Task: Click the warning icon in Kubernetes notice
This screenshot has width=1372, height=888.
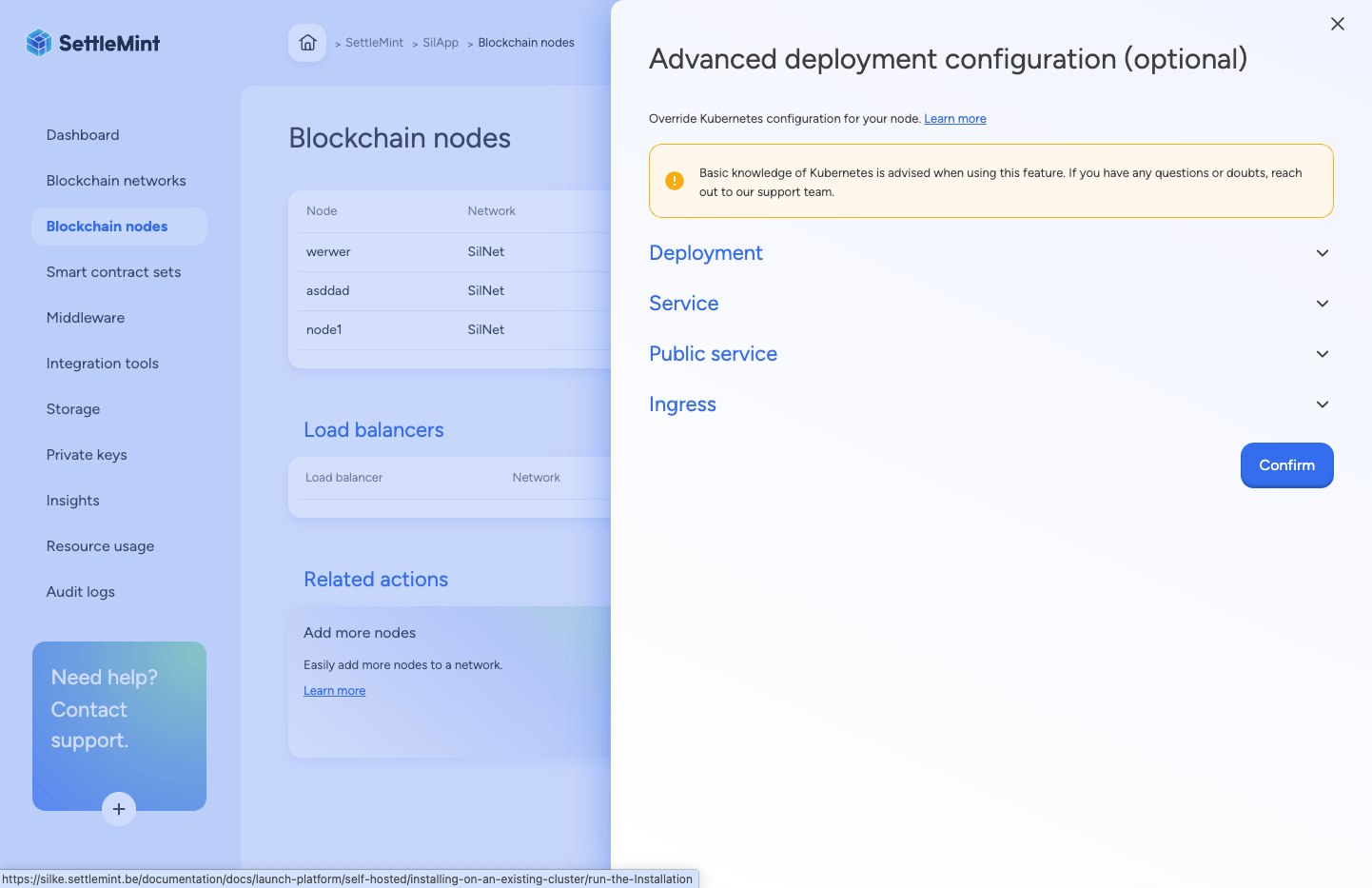Action: coord(675,181)
